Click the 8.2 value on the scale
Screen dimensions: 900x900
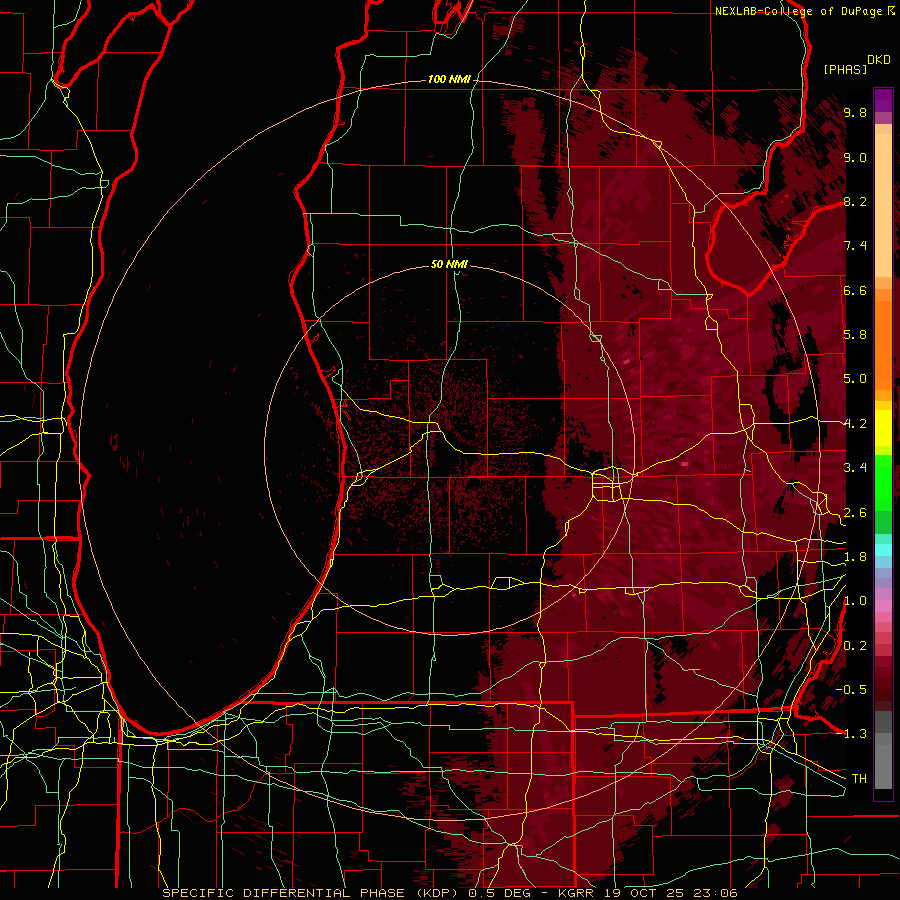click(x=855, y=201)
